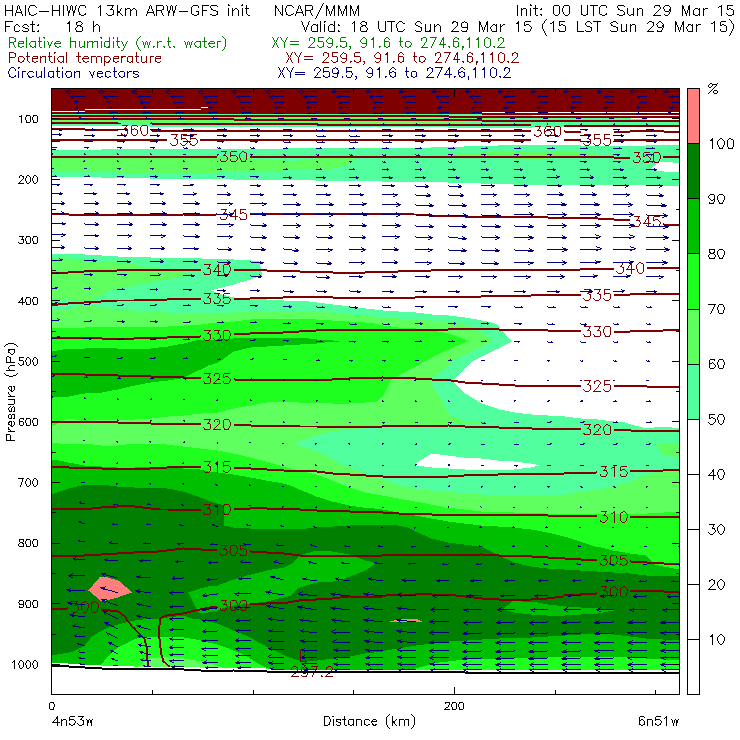Click the '6n51w' end coordinate label
This screenshot has height=740, width=740.
[x=658, y=722]
